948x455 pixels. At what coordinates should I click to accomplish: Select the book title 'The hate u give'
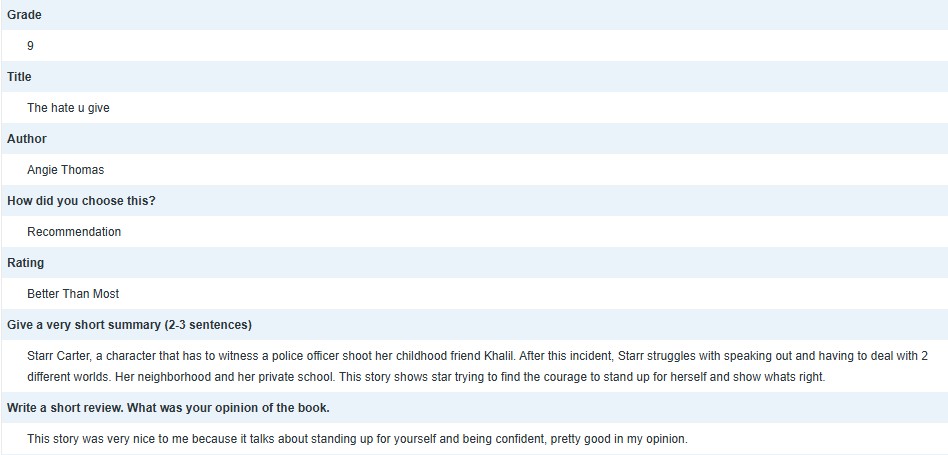click(x=68, y=108)
